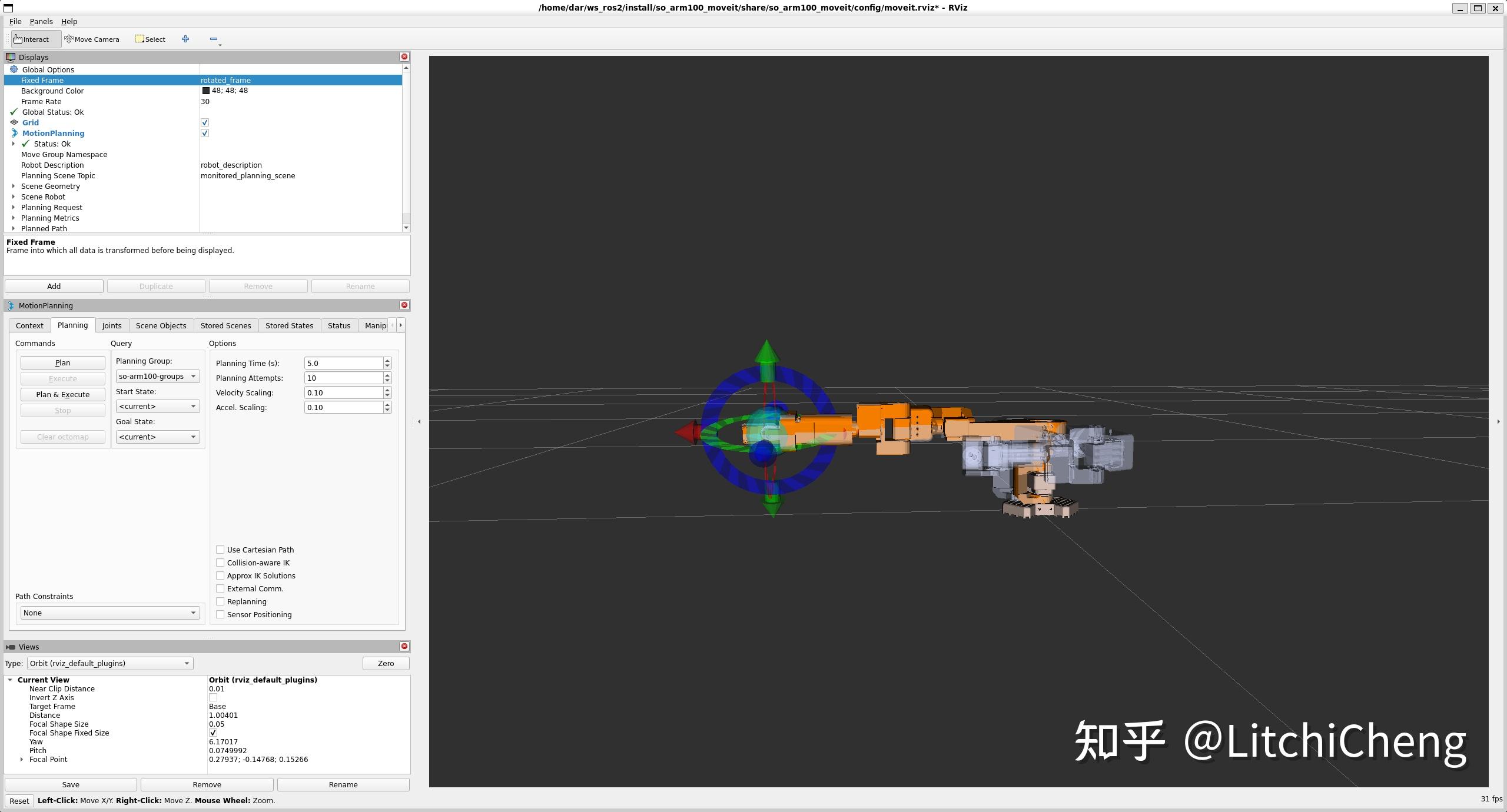Image resolution: width=1507 pixels, height=812 pixels.
Task: Open the Help menu
Action: pos(69,21)
